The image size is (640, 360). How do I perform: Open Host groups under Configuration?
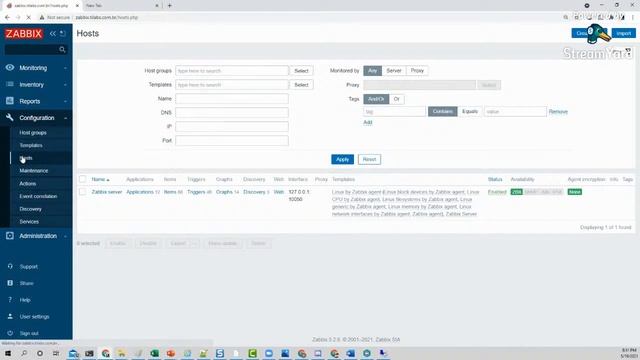(x=33, y=133)
